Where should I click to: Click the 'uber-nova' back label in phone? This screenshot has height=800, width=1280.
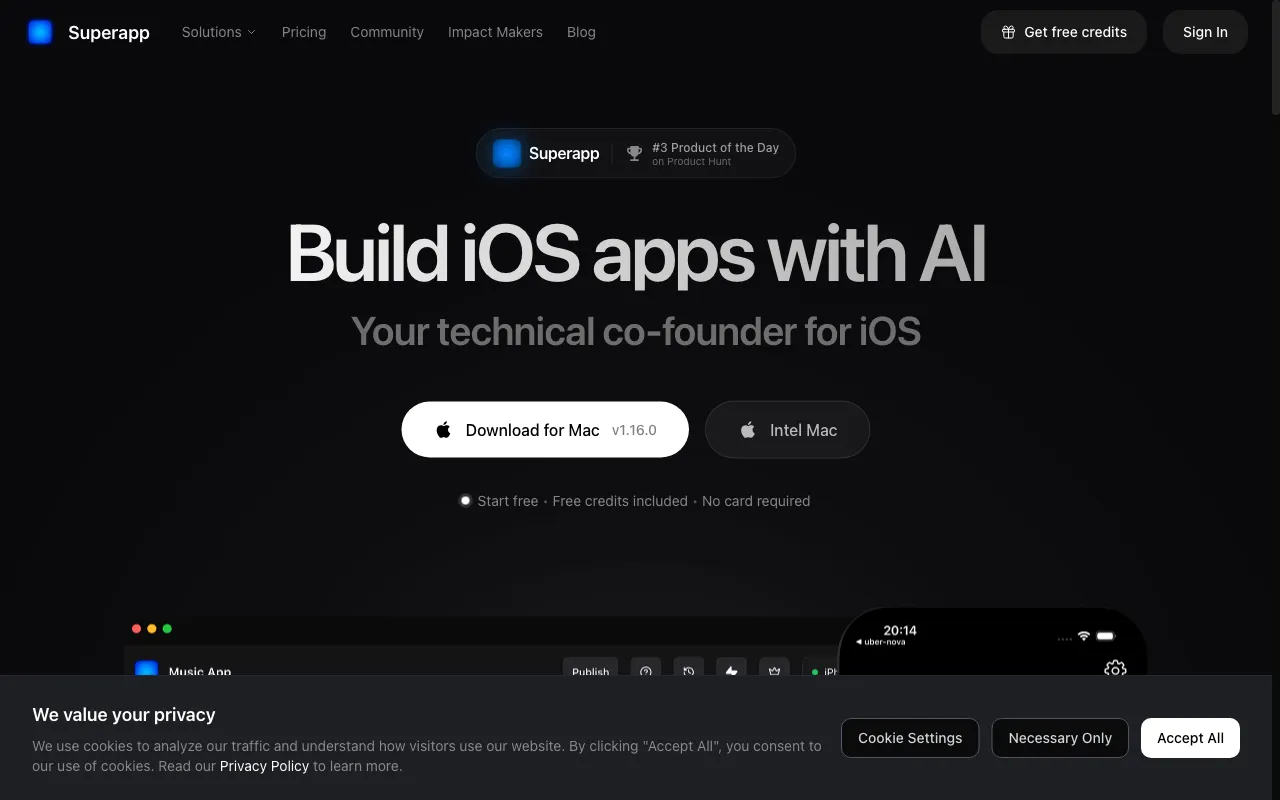coord(881,642)
